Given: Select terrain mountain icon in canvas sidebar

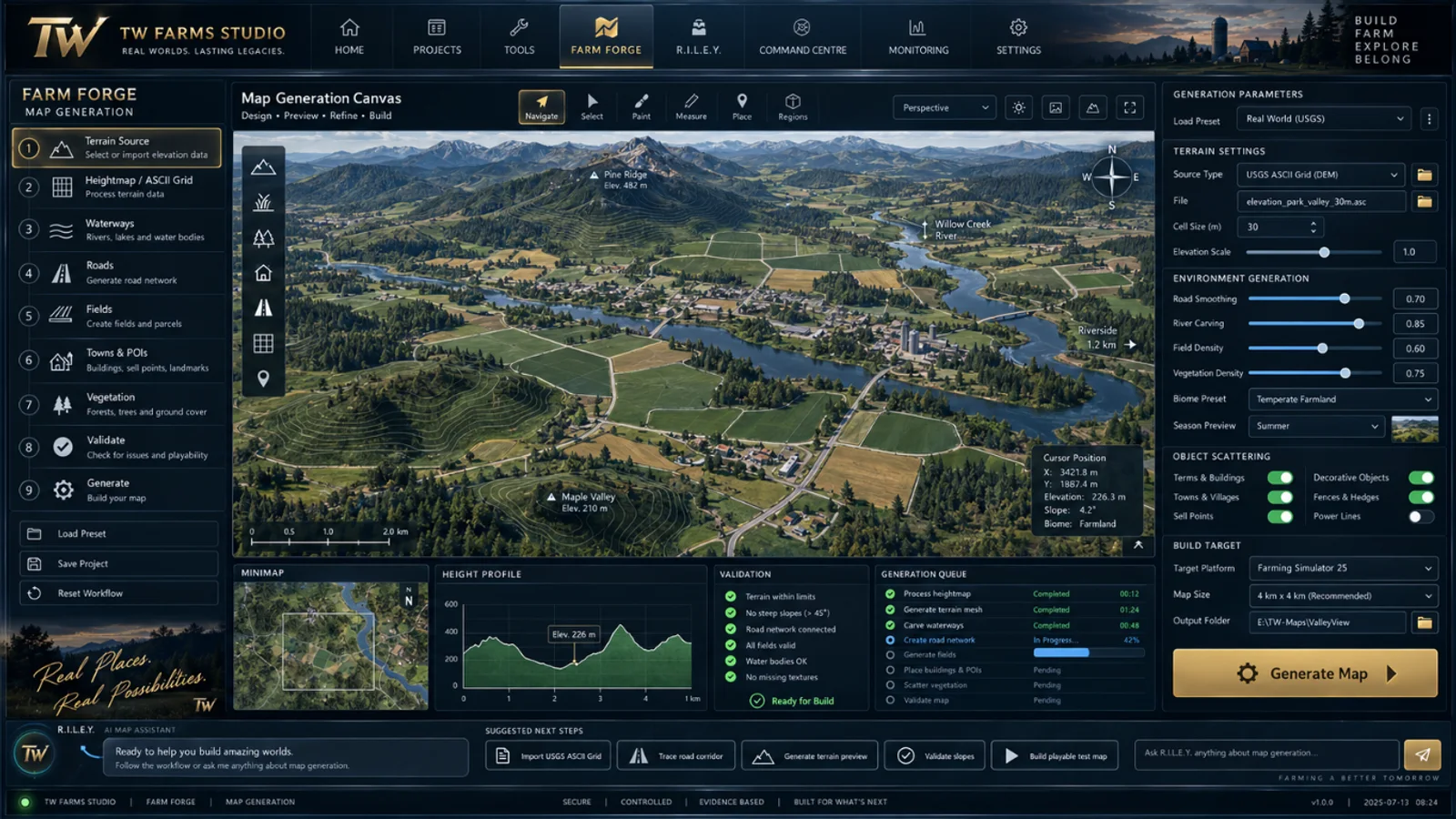Looking at the screenshot, I should 263,167.
